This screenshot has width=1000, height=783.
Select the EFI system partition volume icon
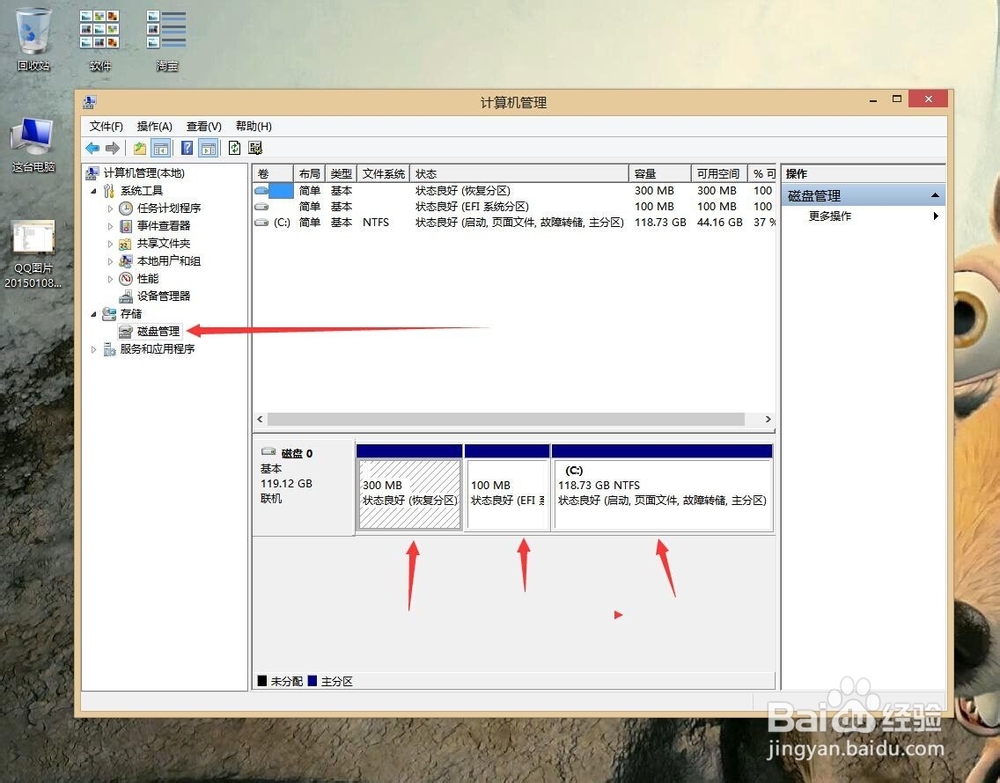pos(261,207)
